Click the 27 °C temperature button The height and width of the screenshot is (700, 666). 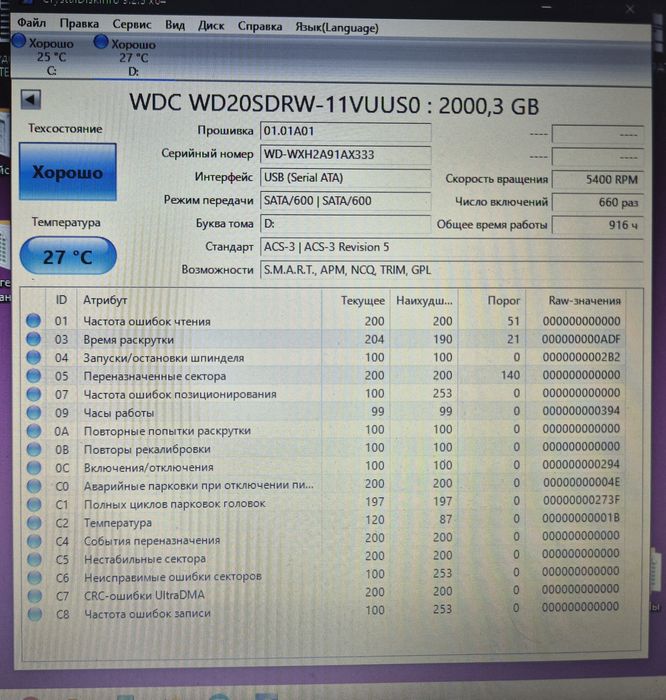pyautogui.click(x=68, y=256)
